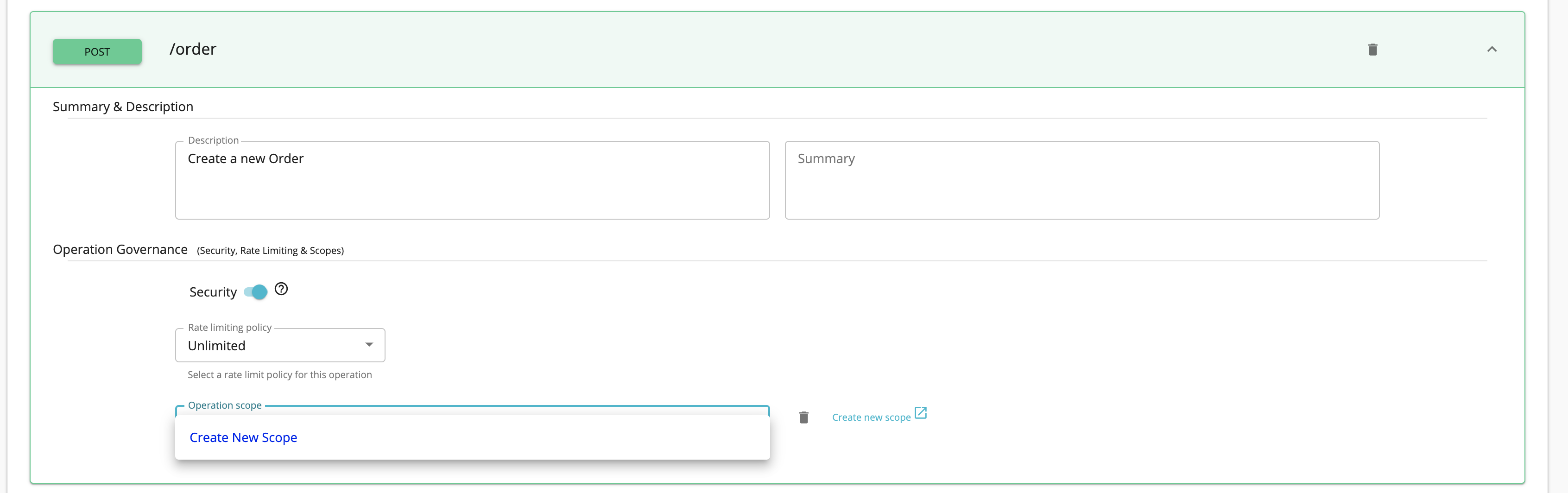This screenshot has height=493, width=1568.
Task: Click the Operation Governance section heading
Action: pos(120,249)
